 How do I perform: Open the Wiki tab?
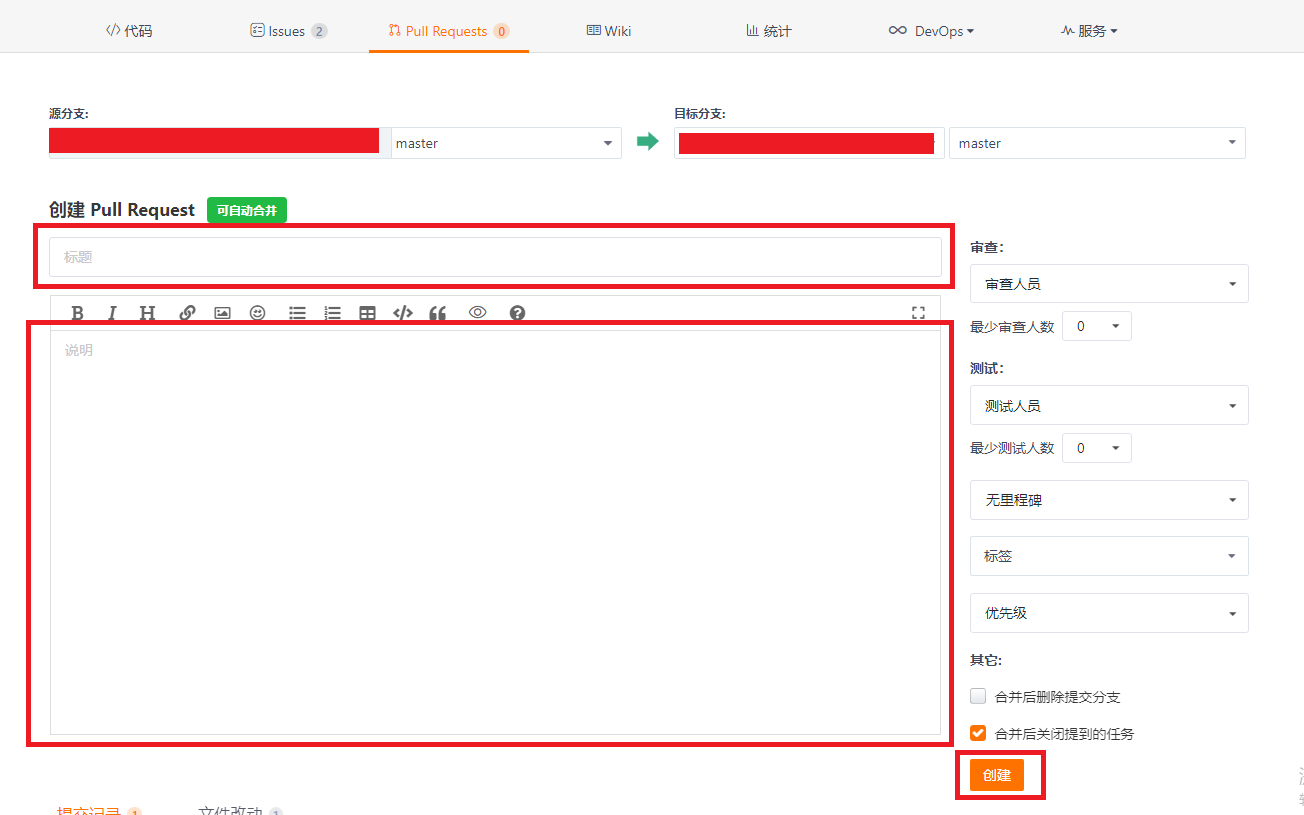(609, 31)
